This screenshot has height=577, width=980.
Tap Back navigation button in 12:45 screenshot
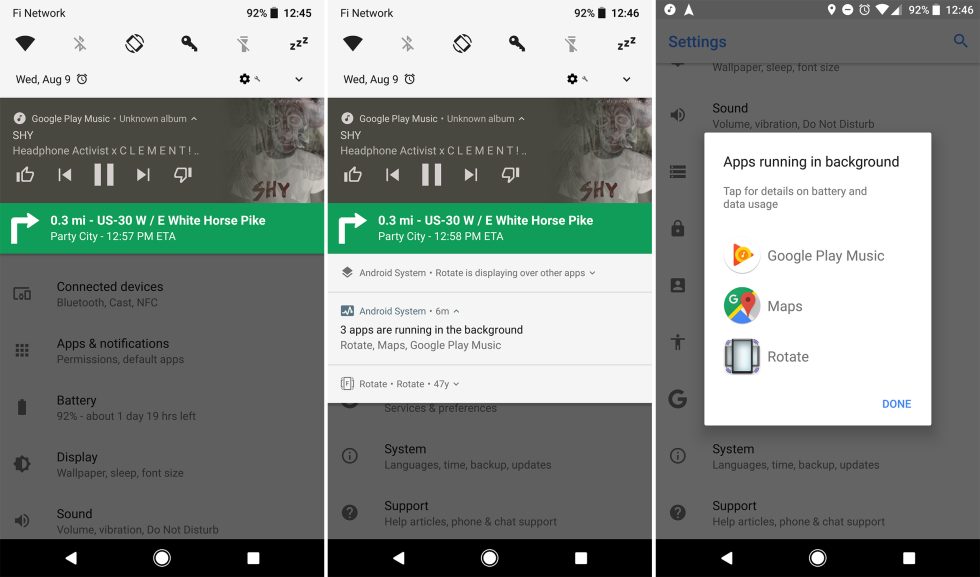[x=71, y=558]
